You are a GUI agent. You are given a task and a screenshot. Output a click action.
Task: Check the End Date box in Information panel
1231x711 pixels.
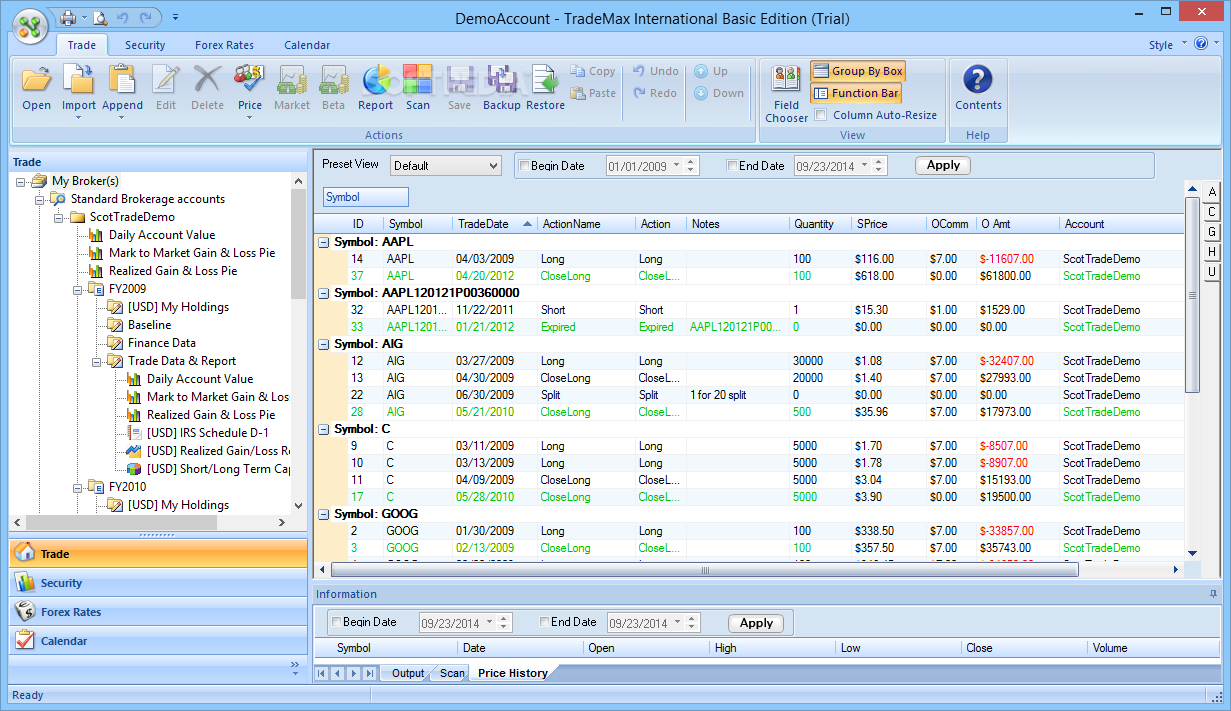click(544, 622)
